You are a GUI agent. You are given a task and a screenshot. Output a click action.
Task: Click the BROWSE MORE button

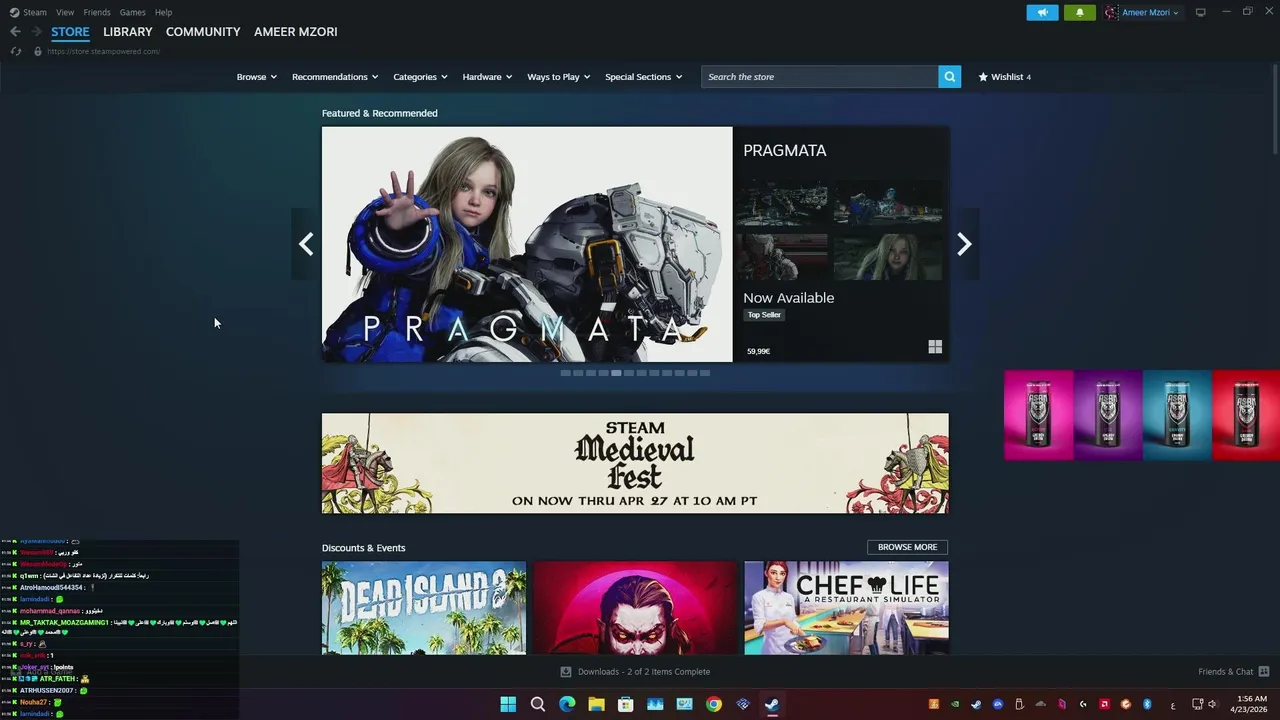[x=907, y=547]
